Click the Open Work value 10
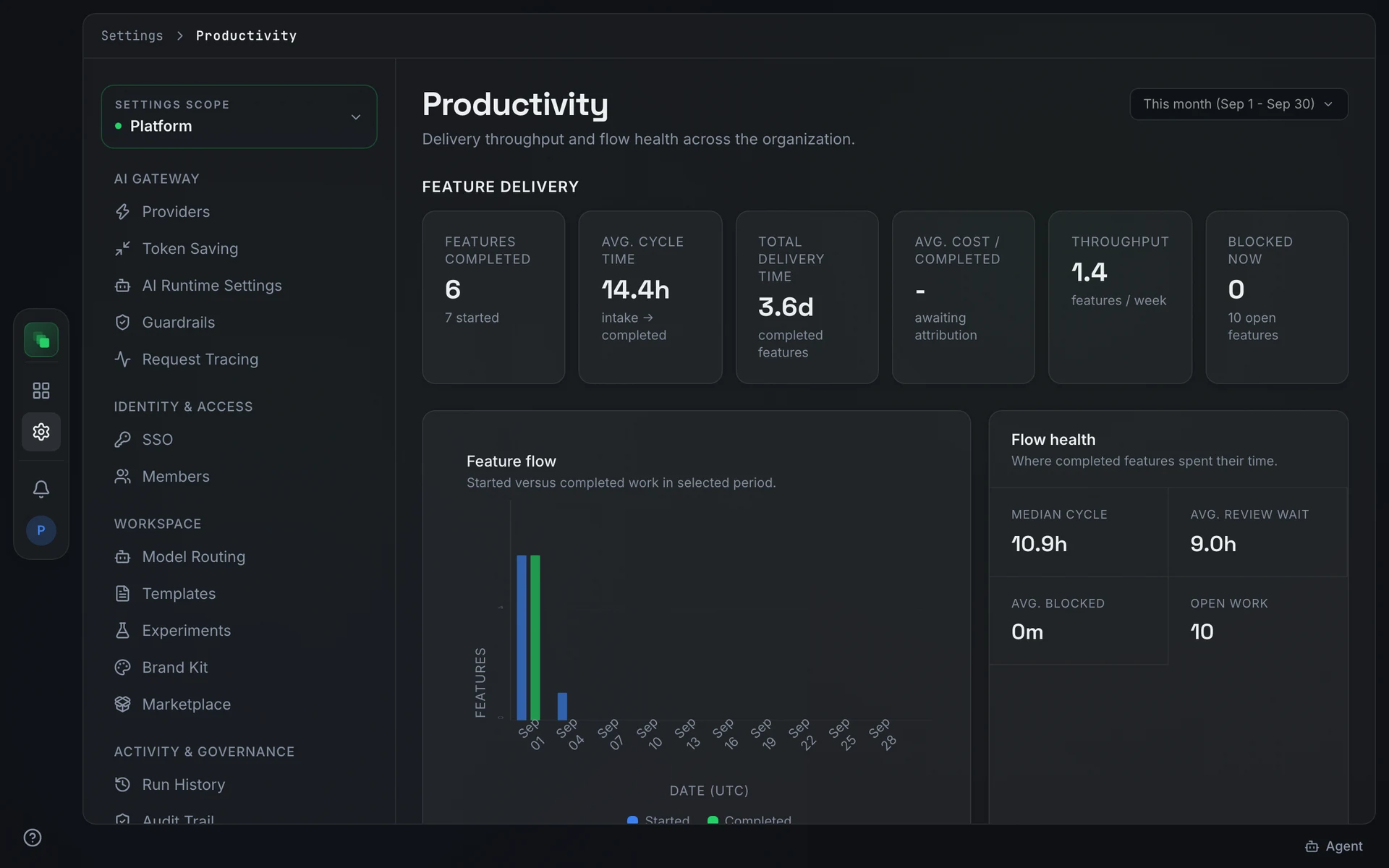 click(1202, 632)
